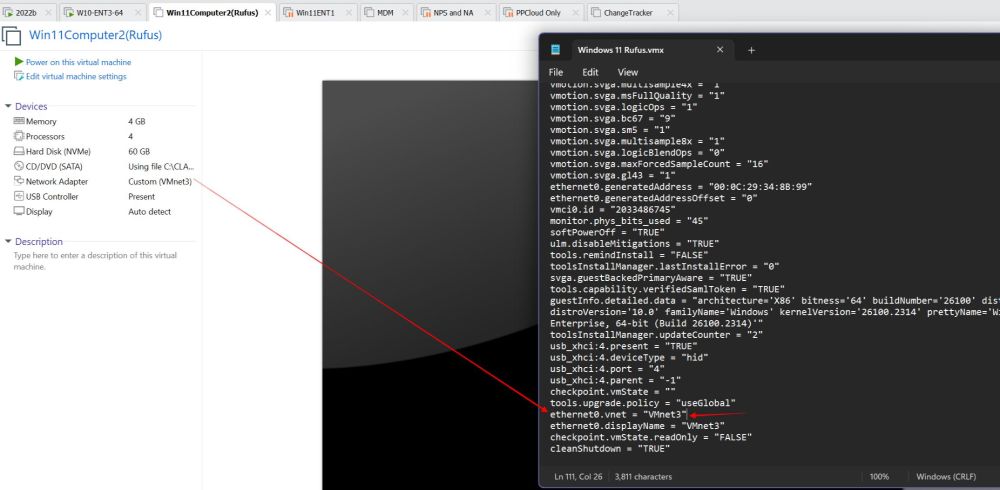1000x490 pixels.
Task: Collapse the Devices section
Action: [8, 106]
